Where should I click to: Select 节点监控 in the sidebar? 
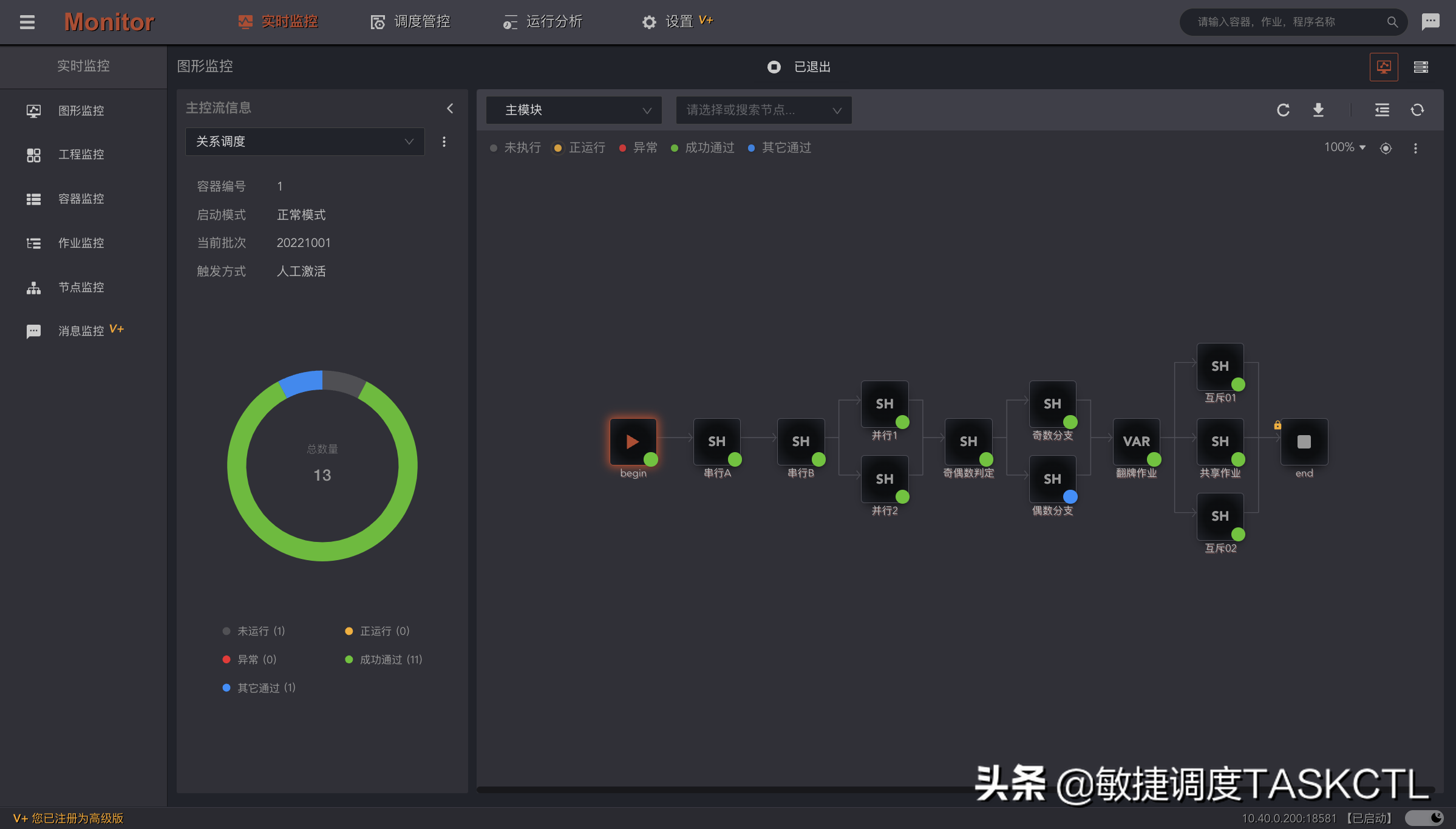point(83,288)
